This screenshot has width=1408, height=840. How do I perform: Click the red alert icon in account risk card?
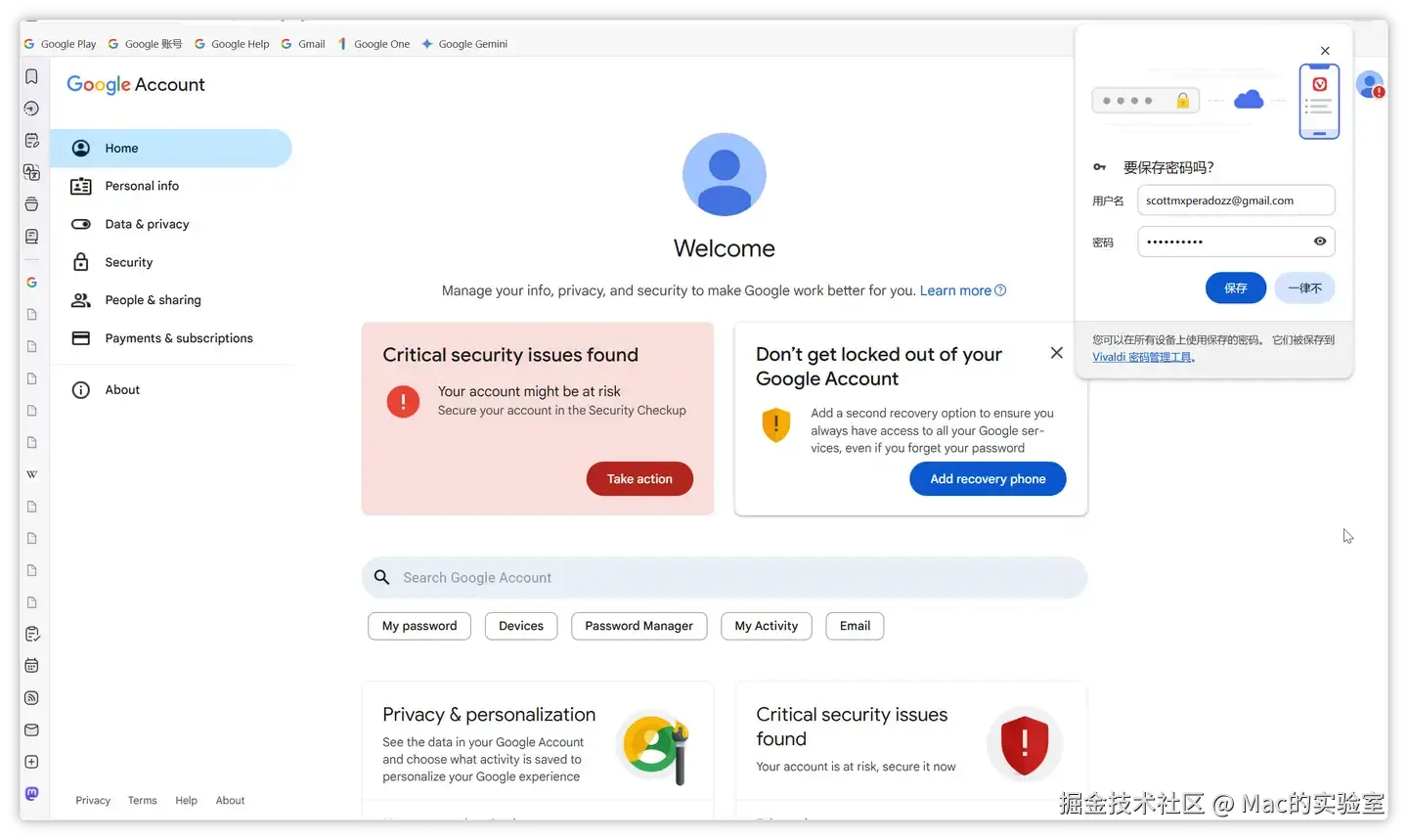403,401
